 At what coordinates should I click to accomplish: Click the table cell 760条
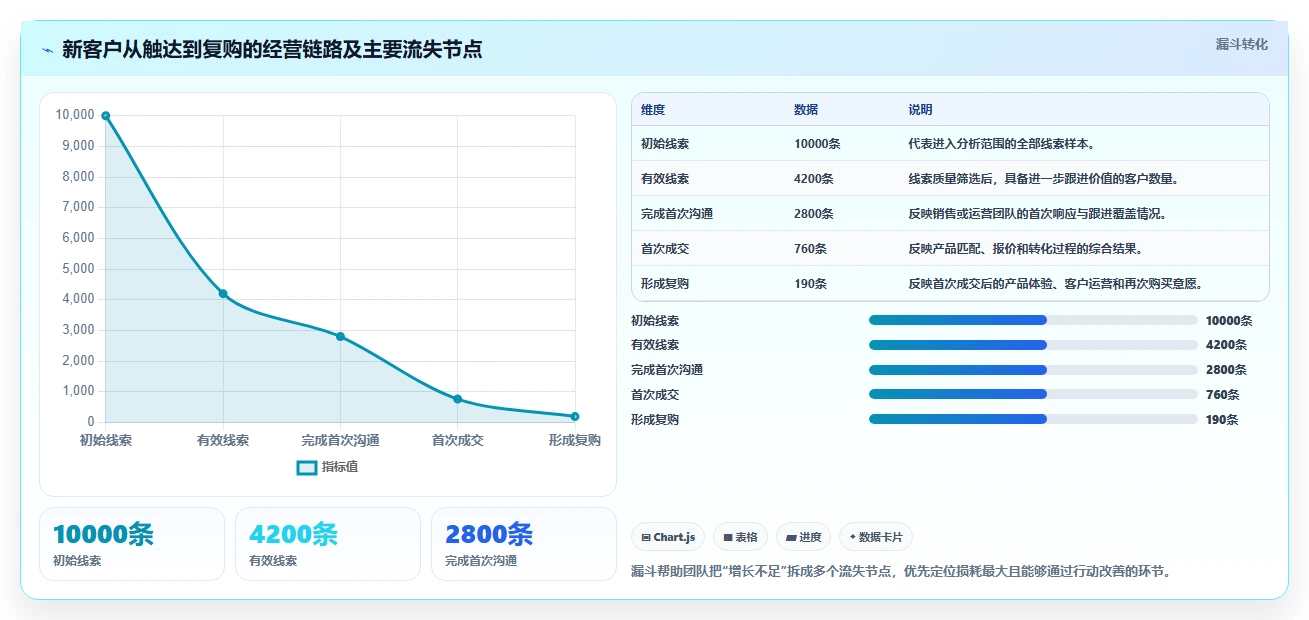coord(810,249)
